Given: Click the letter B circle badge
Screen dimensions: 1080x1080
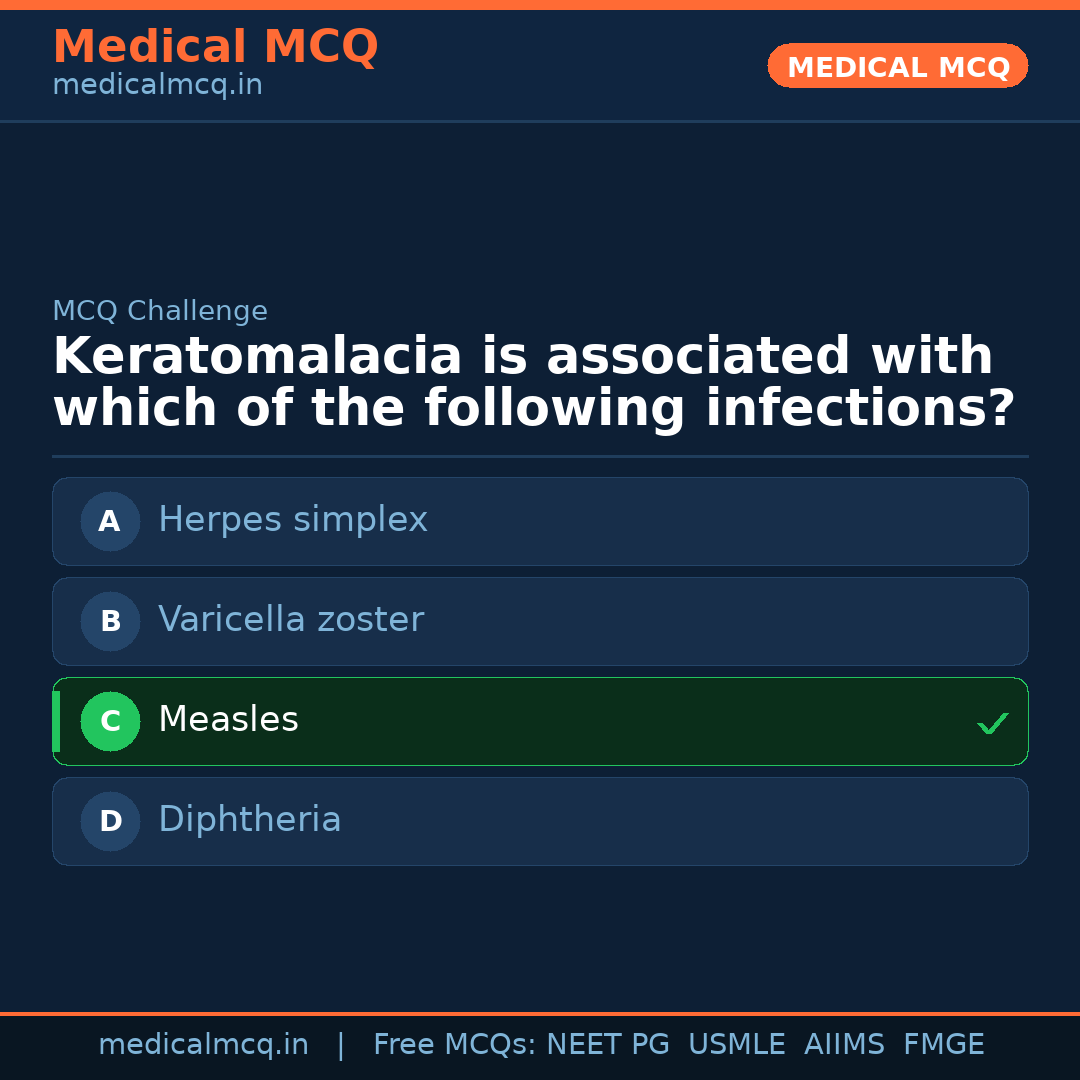Looking at the screenshot, I should coord(110,621).
